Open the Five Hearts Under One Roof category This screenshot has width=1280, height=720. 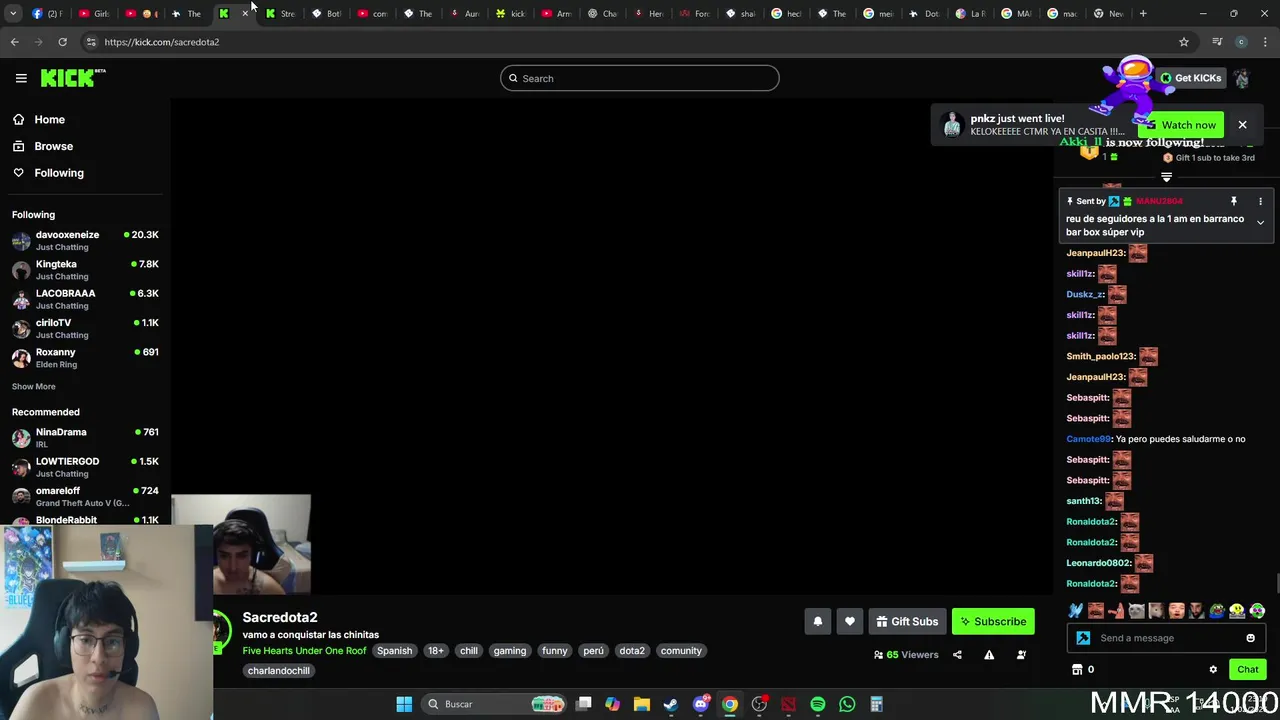304,651
